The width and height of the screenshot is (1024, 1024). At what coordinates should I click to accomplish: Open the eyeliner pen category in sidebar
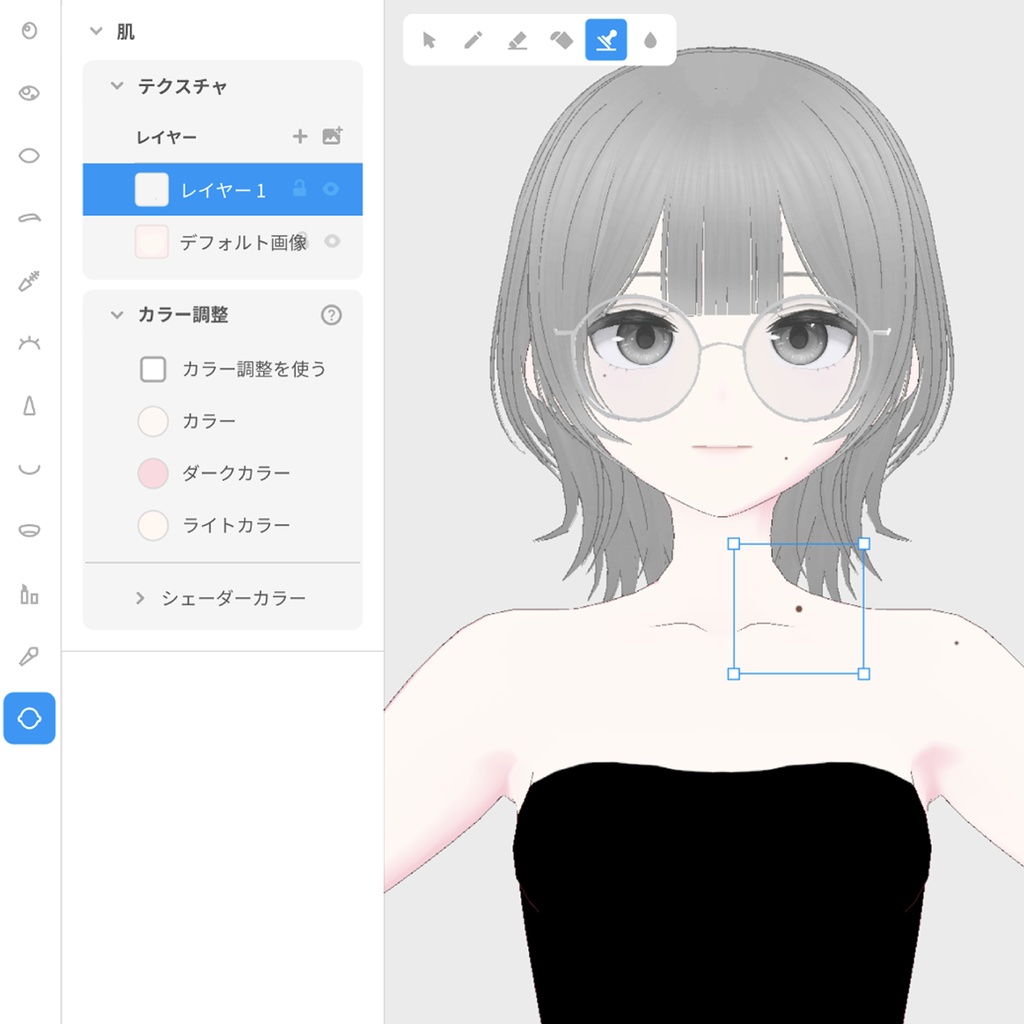[29, 281]
